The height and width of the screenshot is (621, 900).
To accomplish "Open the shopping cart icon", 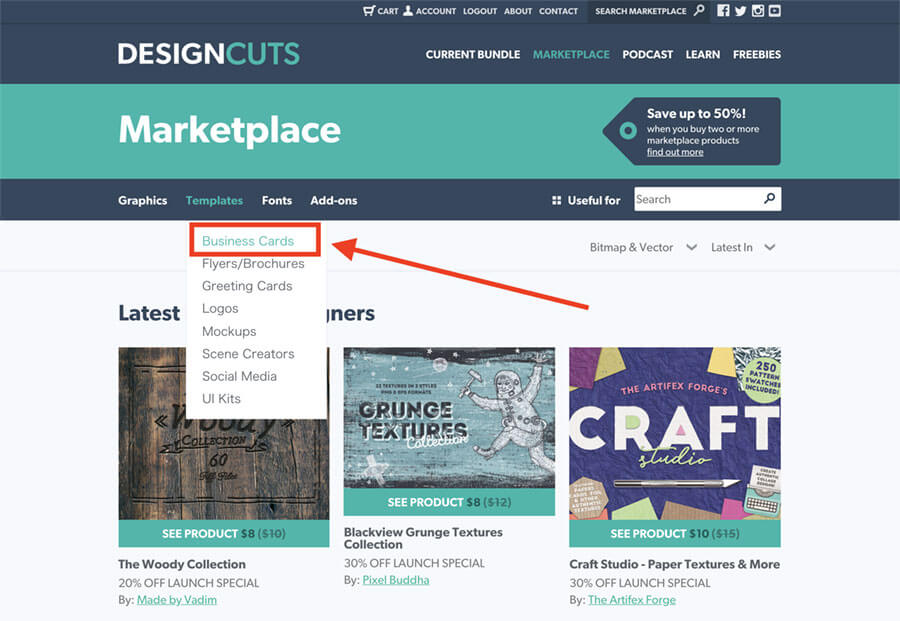I will tap(368, 11).
